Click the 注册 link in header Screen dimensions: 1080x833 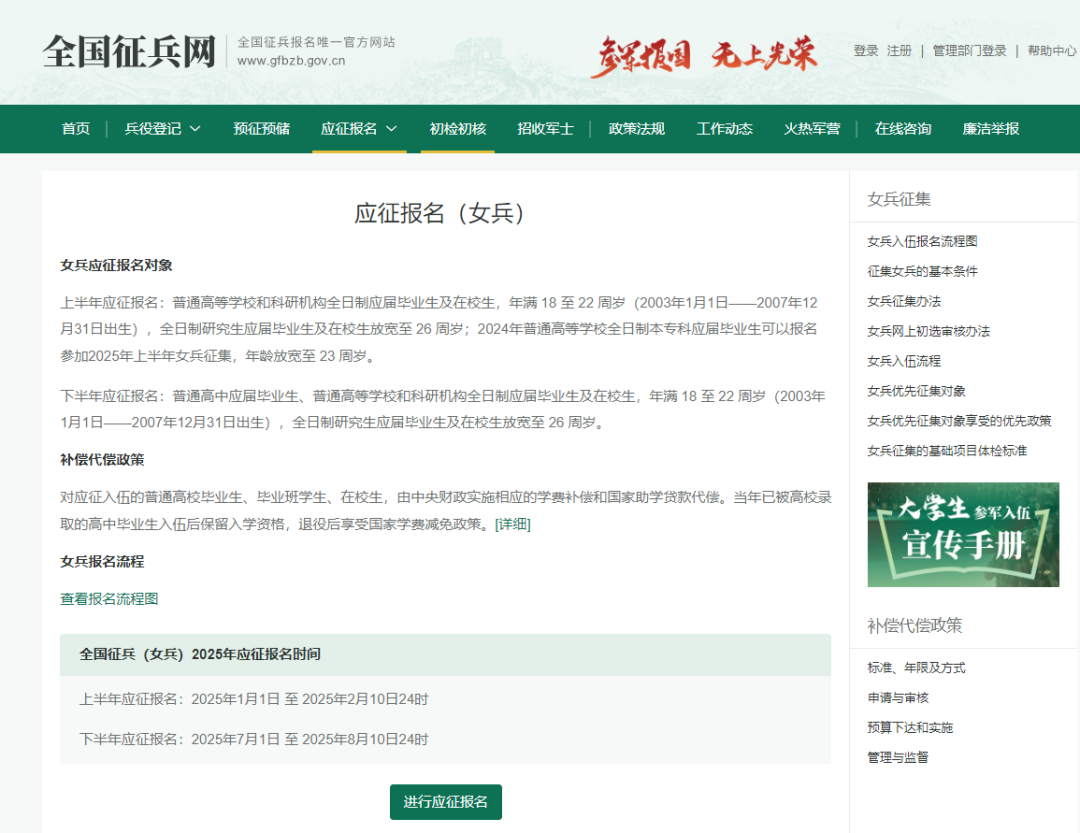(899, 51)
